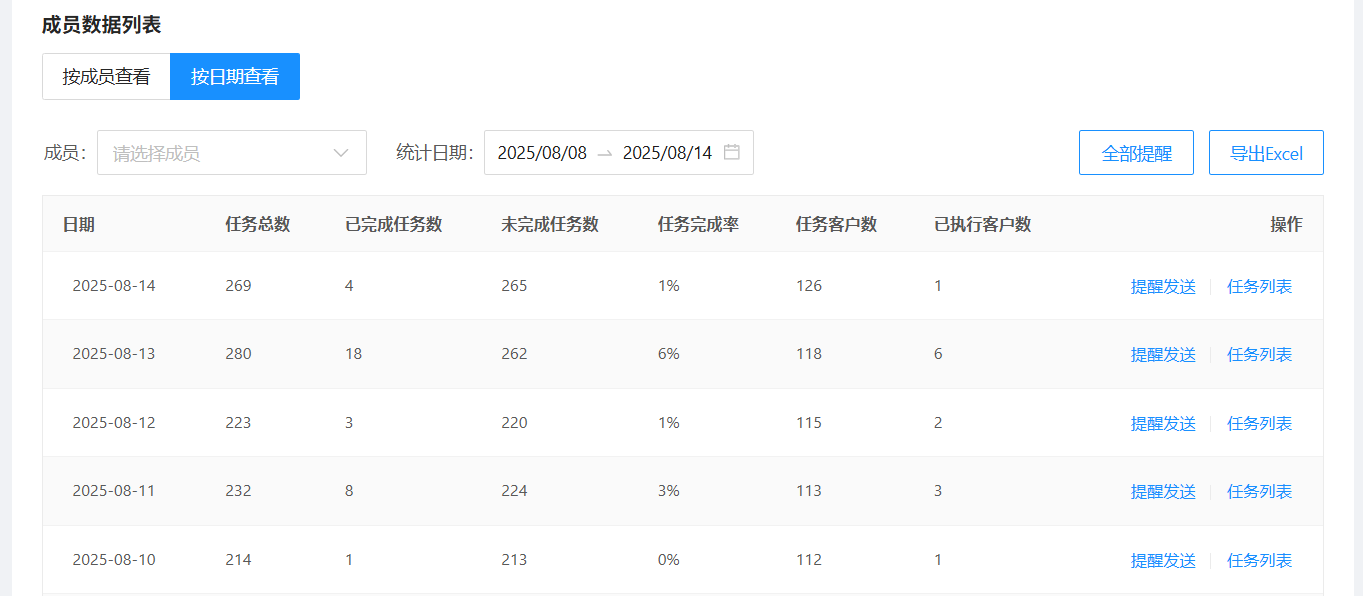
Task: Click task customers value 115
Action: coord(809,423)
